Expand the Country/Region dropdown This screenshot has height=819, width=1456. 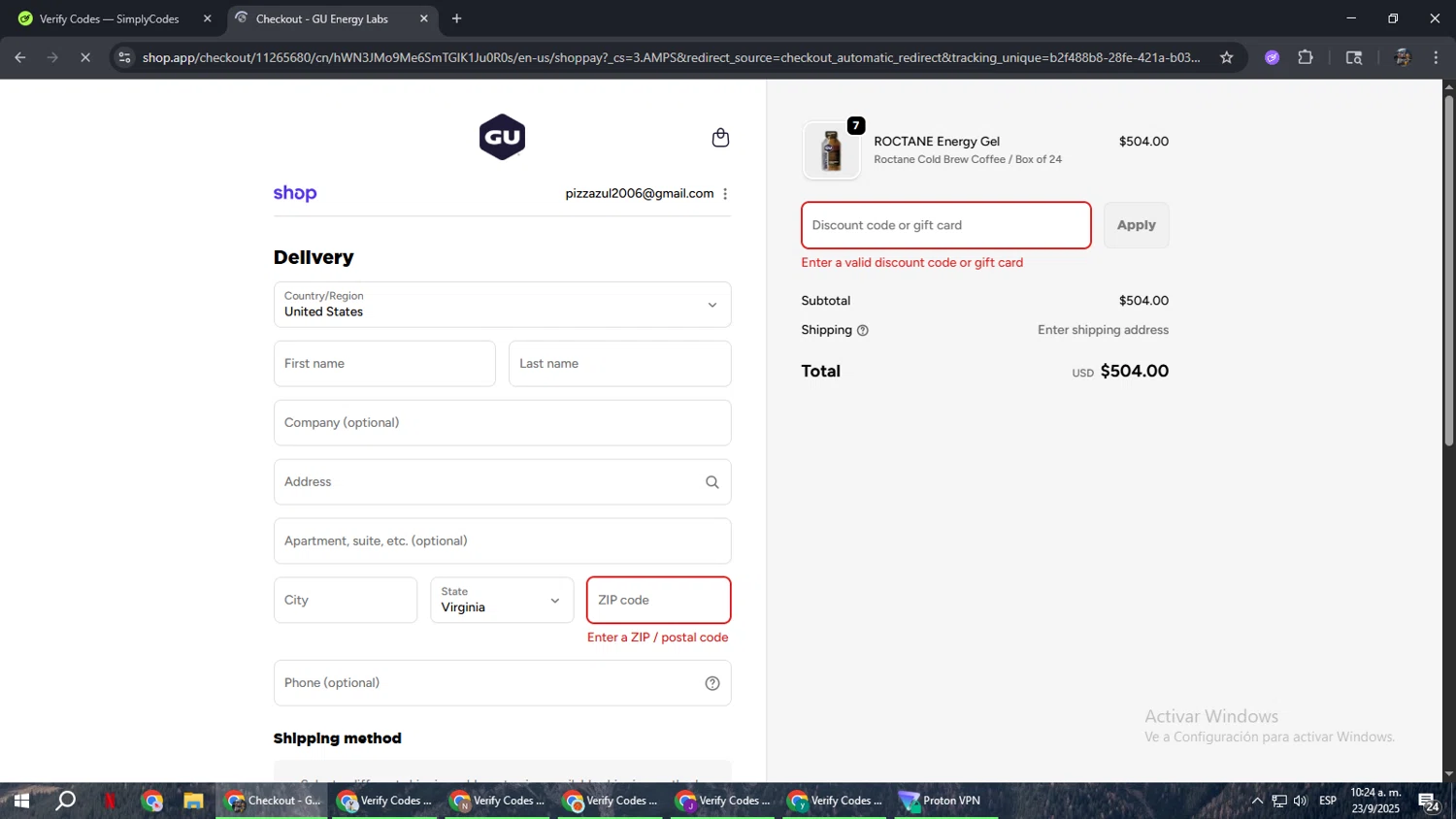tap(502, 305)
